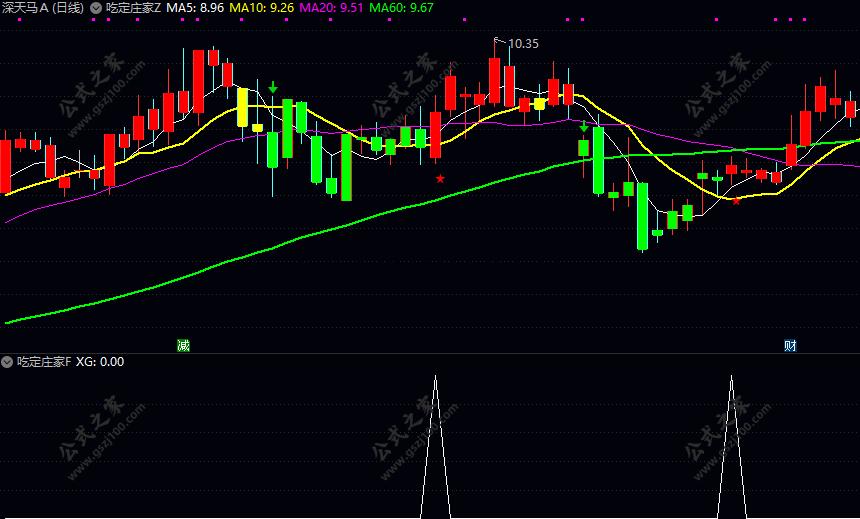The height and width of the screenshot is (519, 860).
Task: Click the XG: 0.00 indicator value
Action: 100,362
